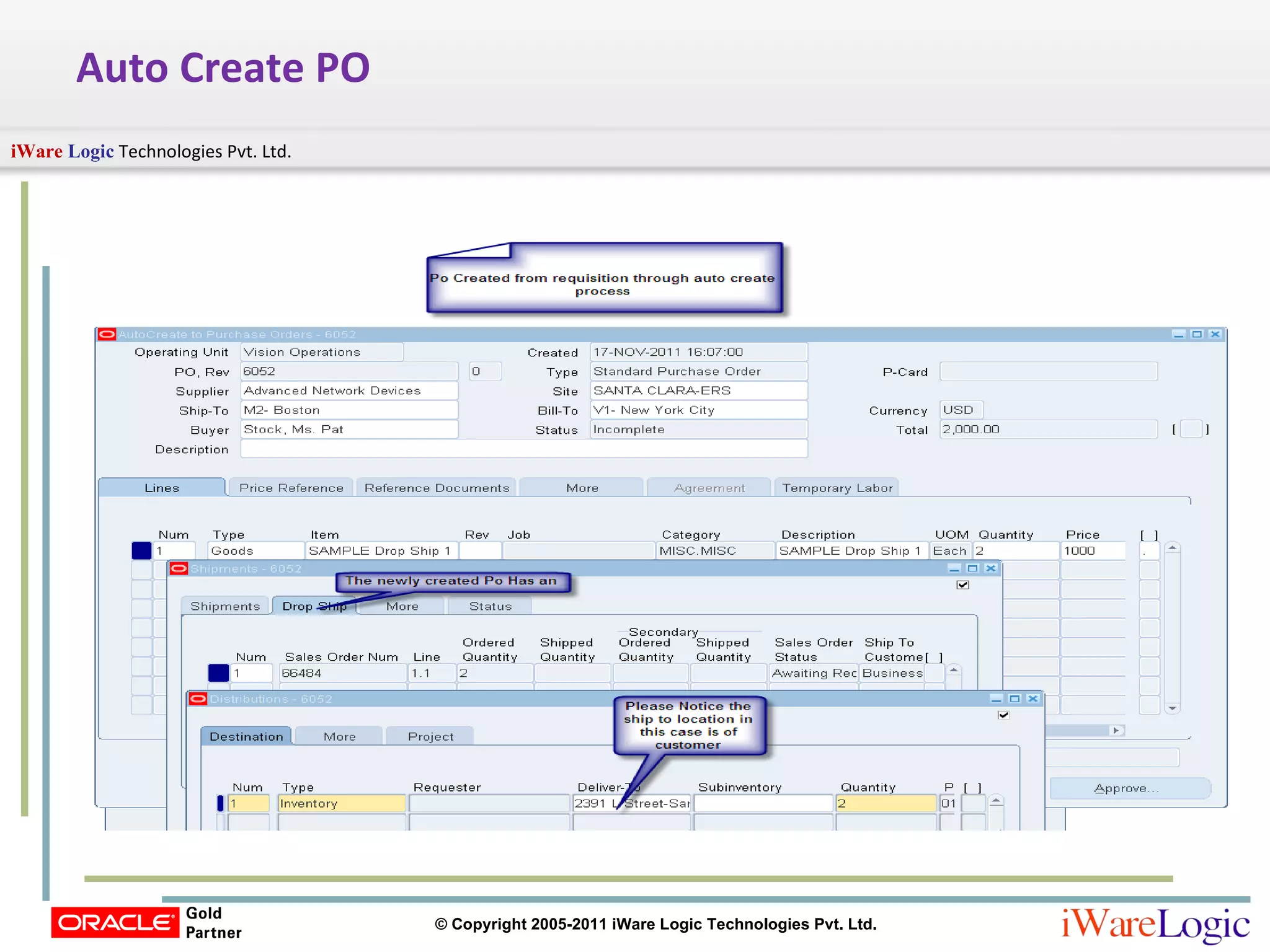1270x952 pixels.
Task: Click the Approve... button
Action: (1130, 788)
